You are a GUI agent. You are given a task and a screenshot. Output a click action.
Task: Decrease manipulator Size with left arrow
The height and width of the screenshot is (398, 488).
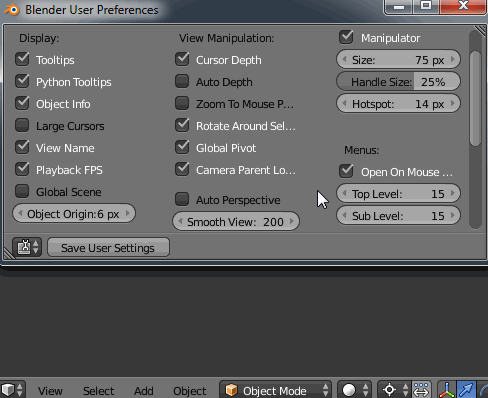click(345, 59)
